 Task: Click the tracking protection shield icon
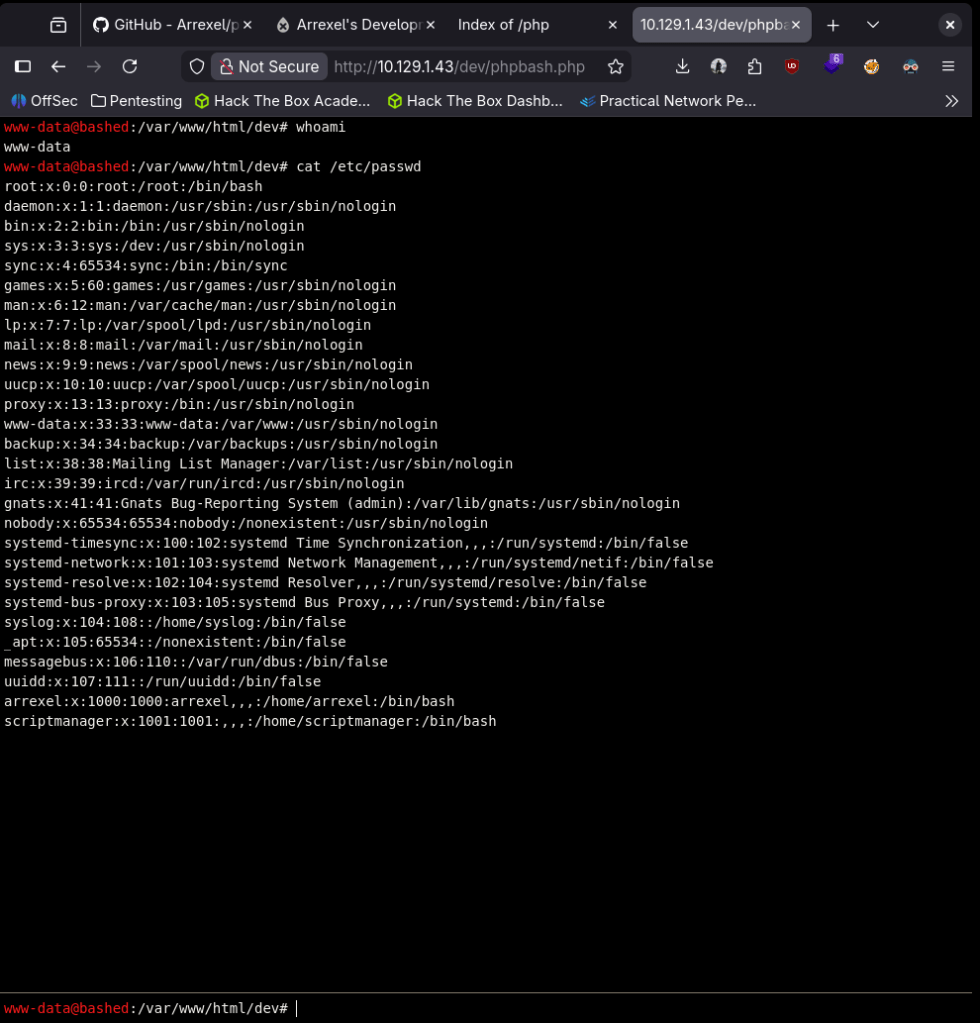click(x=197, y=67)
